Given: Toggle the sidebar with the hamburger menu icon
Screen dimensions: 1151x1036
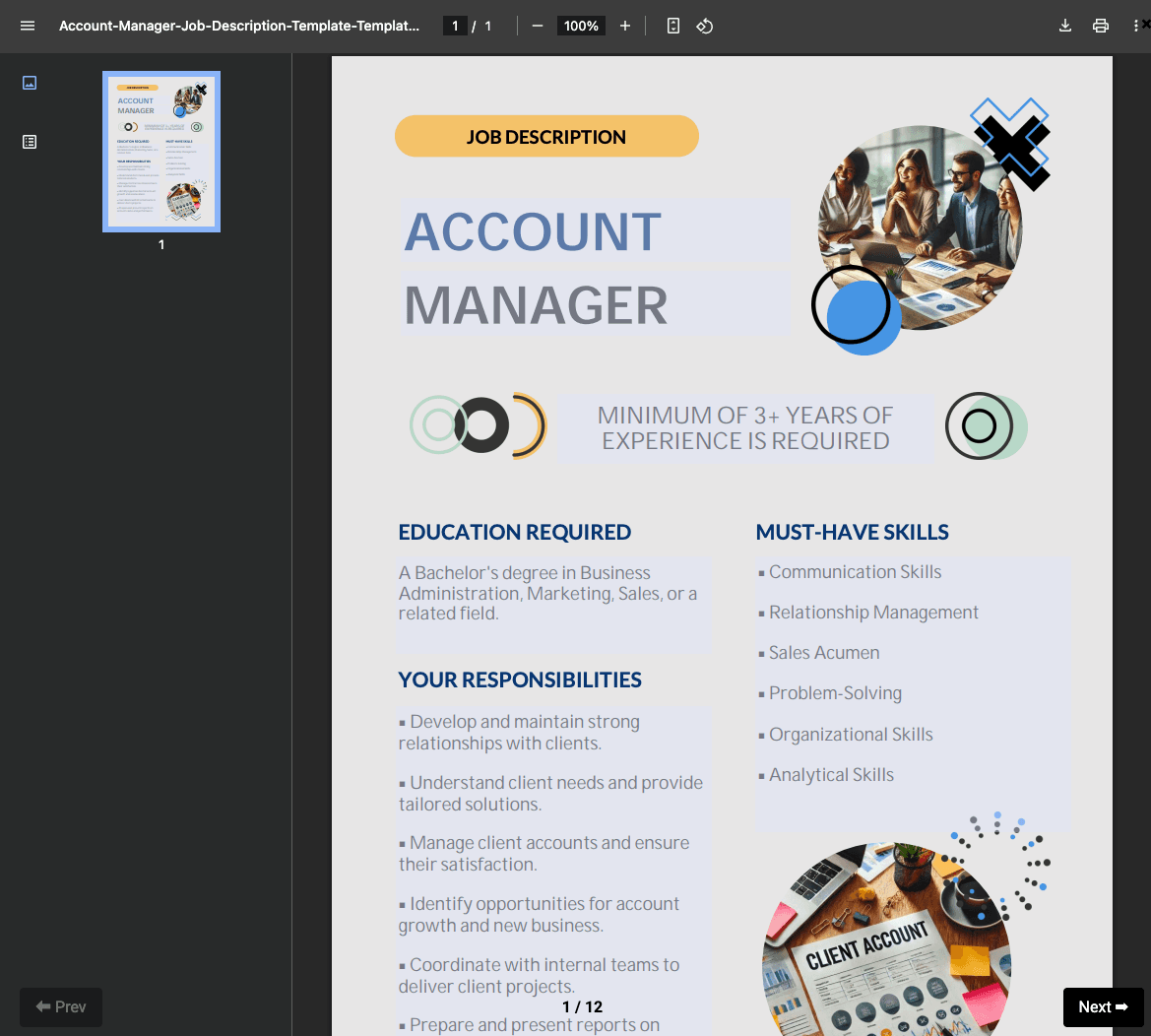Looking at the screenshot, I should coord(28,26).
